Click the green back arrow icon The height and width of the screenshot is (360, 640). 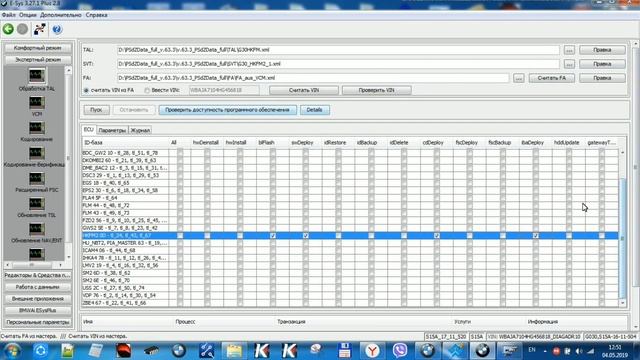(8, 29)
